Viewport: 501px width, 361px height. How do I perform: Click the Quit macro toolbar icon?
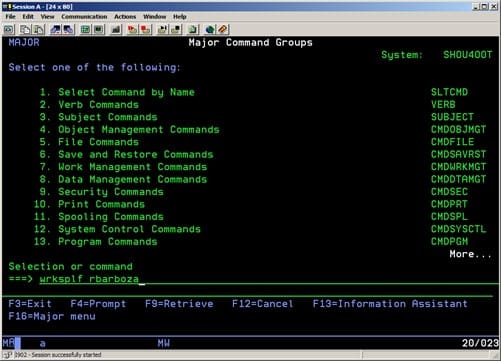coord(176,30)
